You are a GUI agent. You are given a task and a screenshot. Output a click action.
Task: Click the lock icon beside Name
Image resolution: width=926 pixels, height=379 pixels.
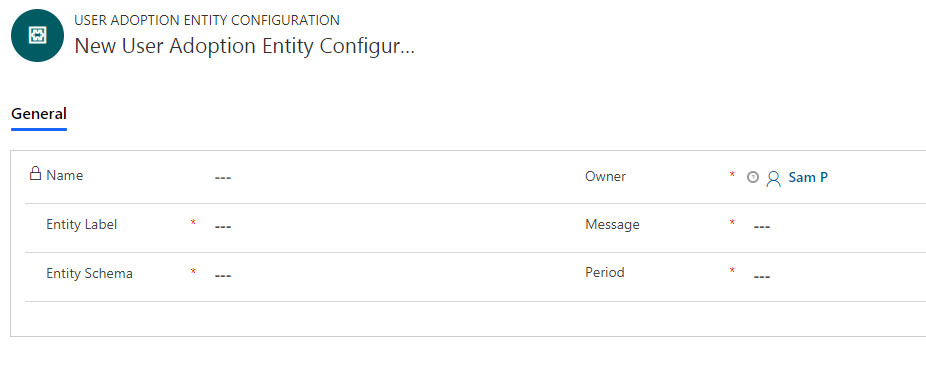click(35, 174)
